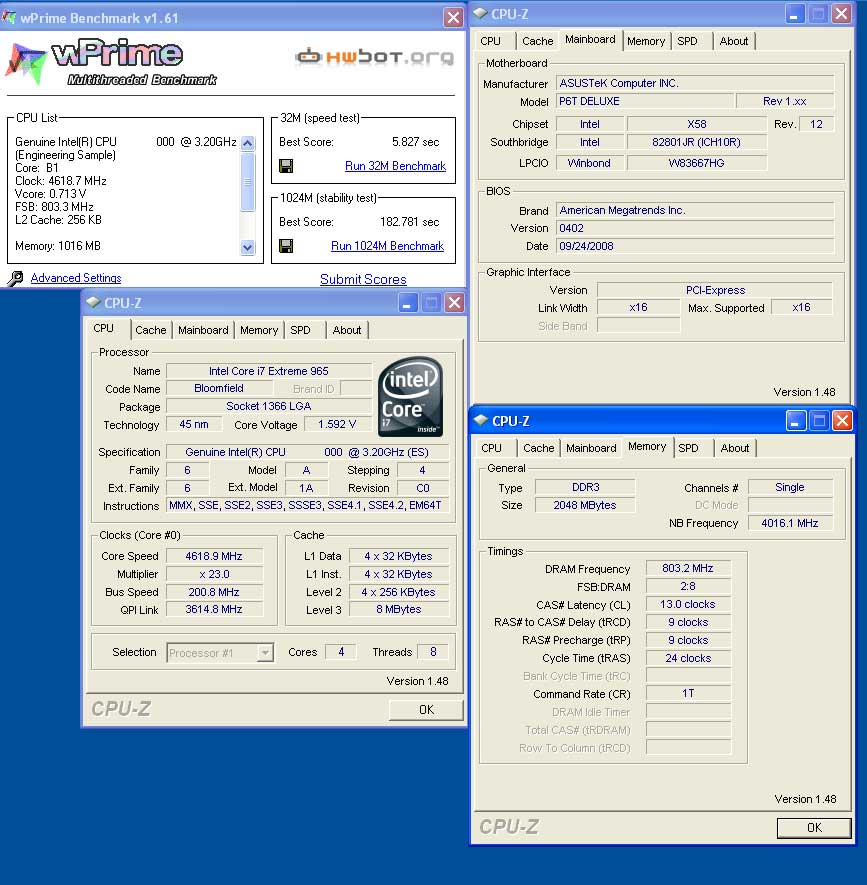The width and height of the screenshot is (867, 885).
Task: Click the 182.781 sec best score
Action: (409, 222)
